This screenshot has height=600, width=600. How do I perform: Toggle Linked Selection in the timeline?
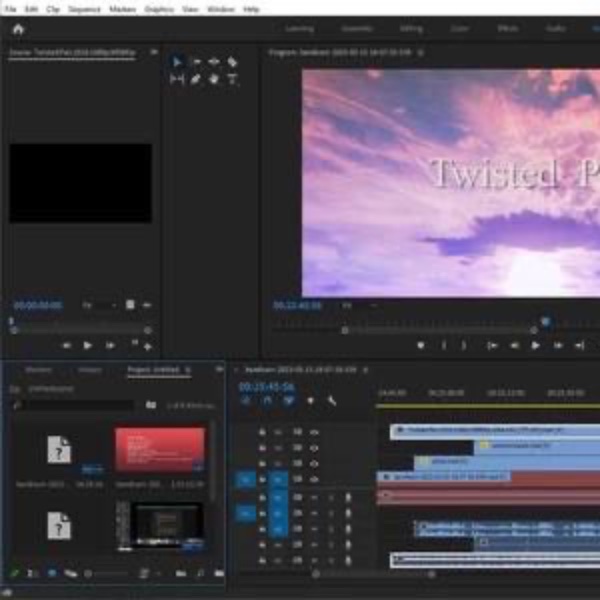pyautogui.click(x=289, y=401)
